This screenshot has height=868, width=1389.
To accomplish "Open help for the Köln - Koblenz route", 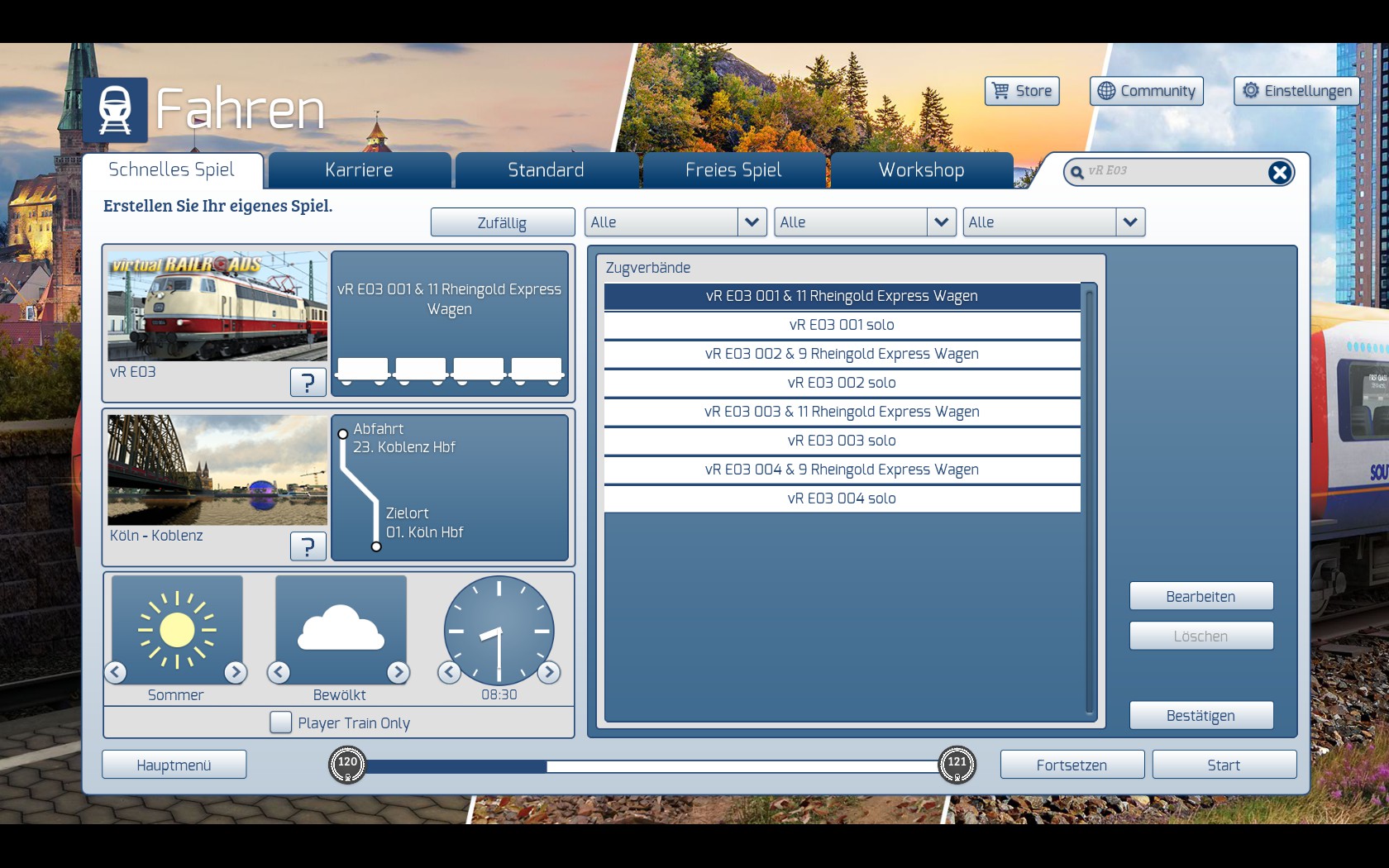I will [308, 546].
